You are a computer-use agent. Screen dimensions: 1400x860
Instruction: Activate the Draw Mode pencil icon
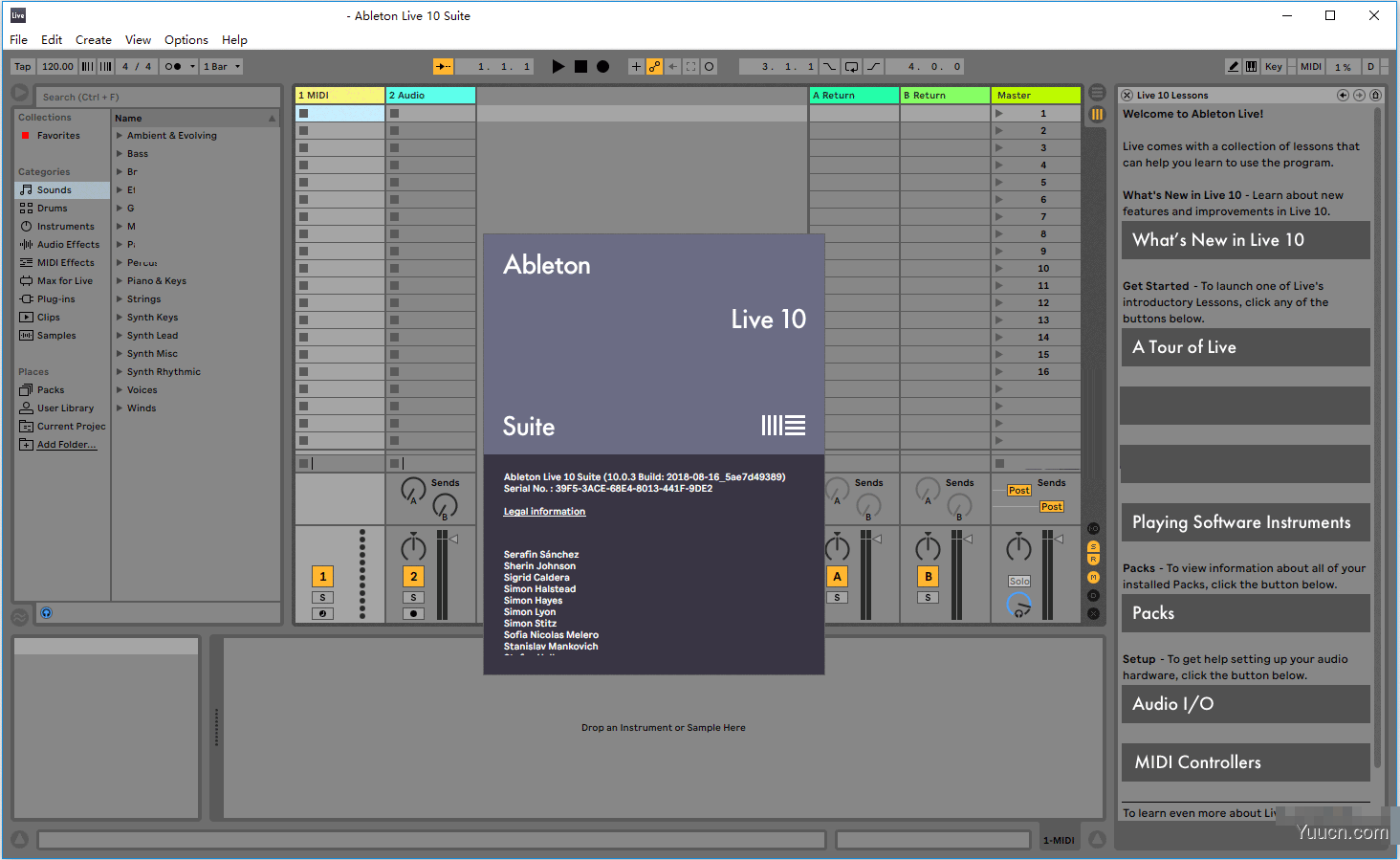[1233, 66]
